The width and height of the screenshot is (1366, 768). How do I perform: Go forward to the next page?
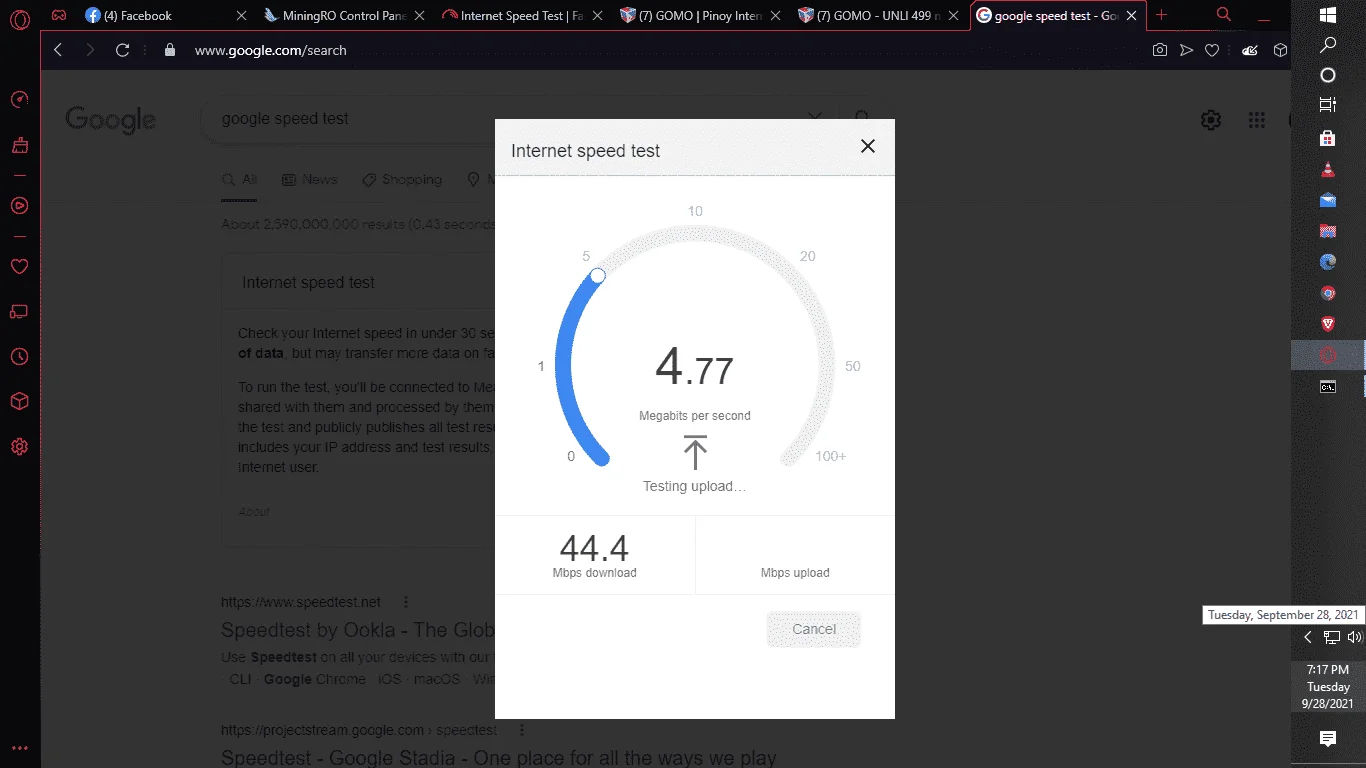[90, 50]
